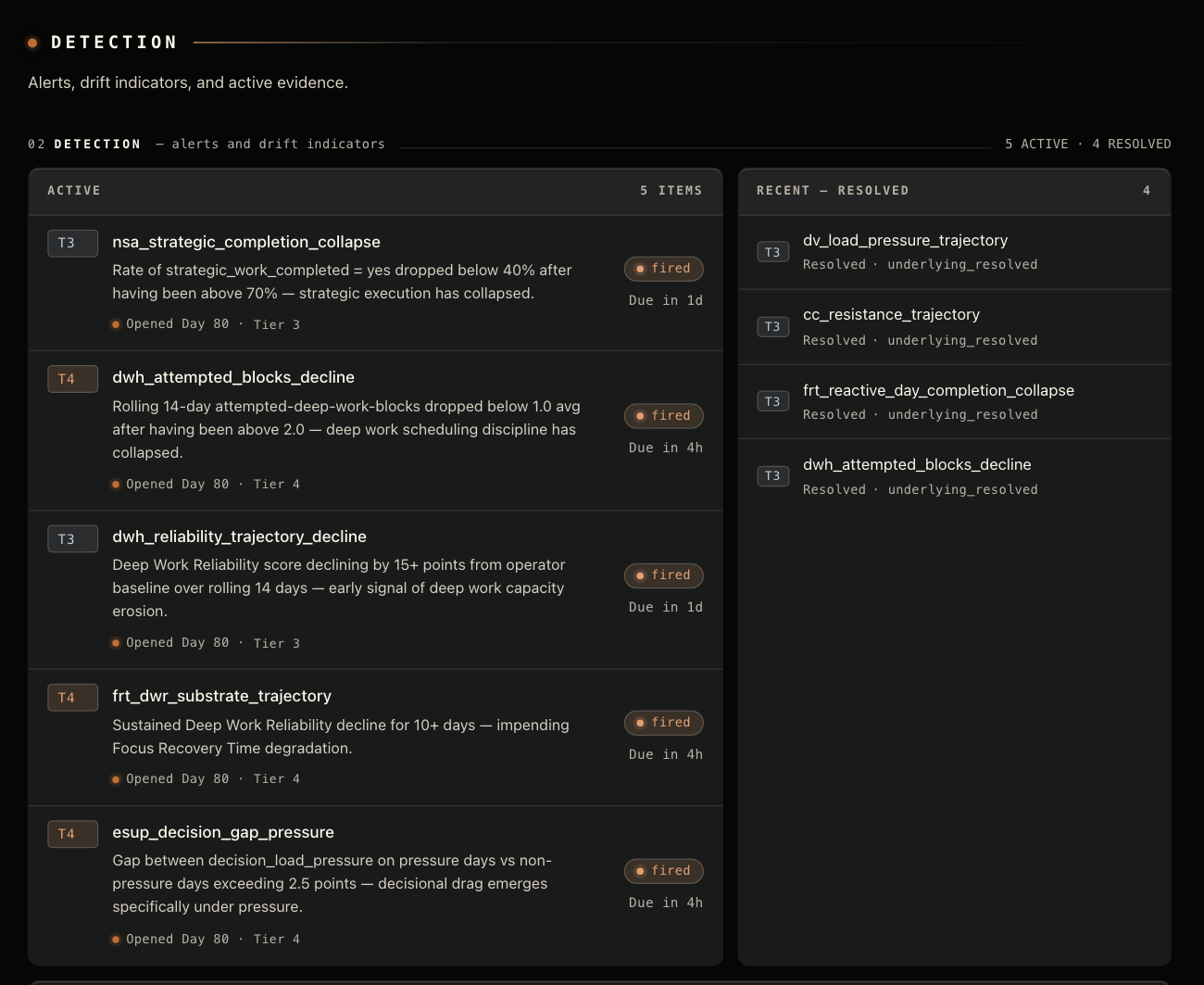This screenshot has height=985, width=1204.
Task: Click the T4 badge on frt_dwr_substrate_trajectory
Action: click(x=72, y=698)
